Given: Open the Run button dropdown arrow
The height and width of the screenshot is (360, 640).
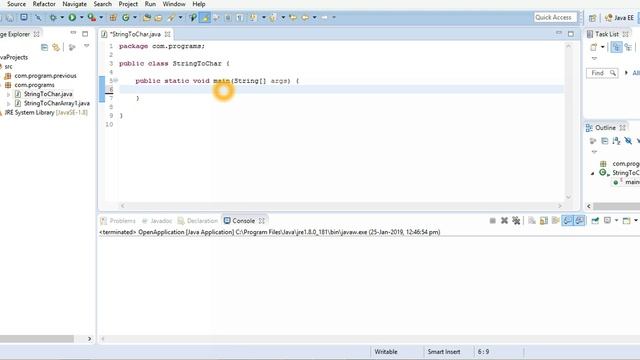Looking at the screenshot, I should click(x=82, y=18).
